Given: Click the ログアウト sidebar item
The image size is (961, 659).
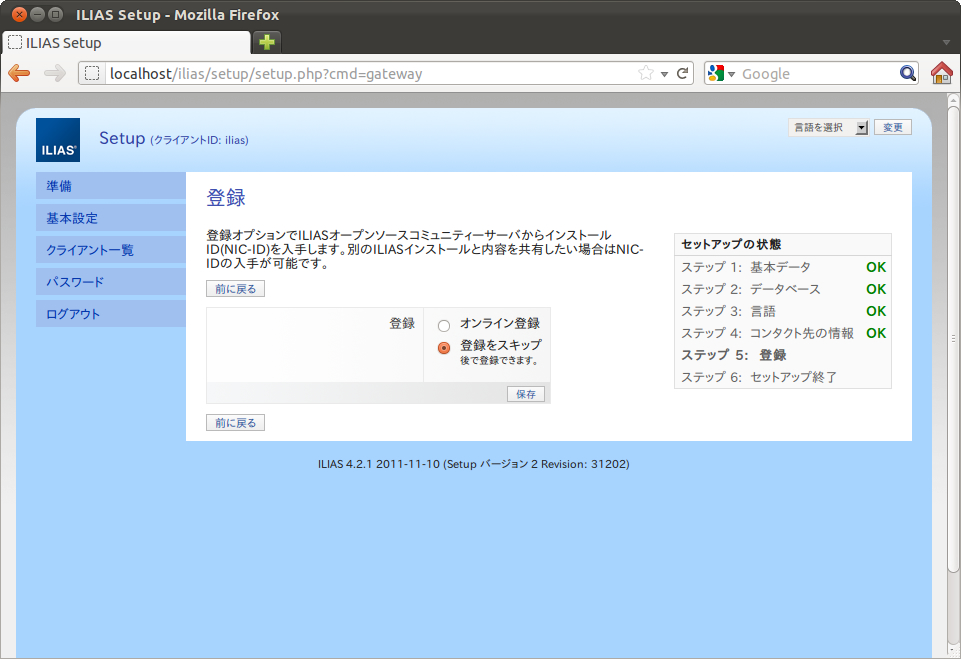Looking at the screenshot, I should (73, 314).
